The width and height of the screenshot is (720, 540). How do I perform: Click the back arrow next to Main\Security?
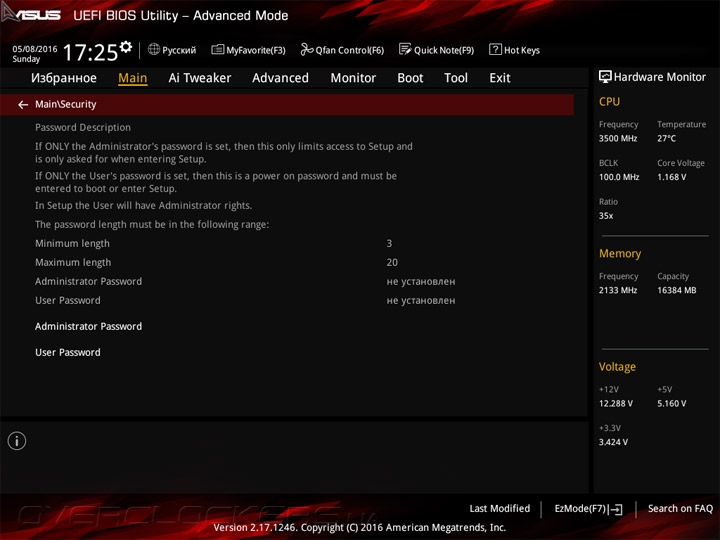[23, 105]
